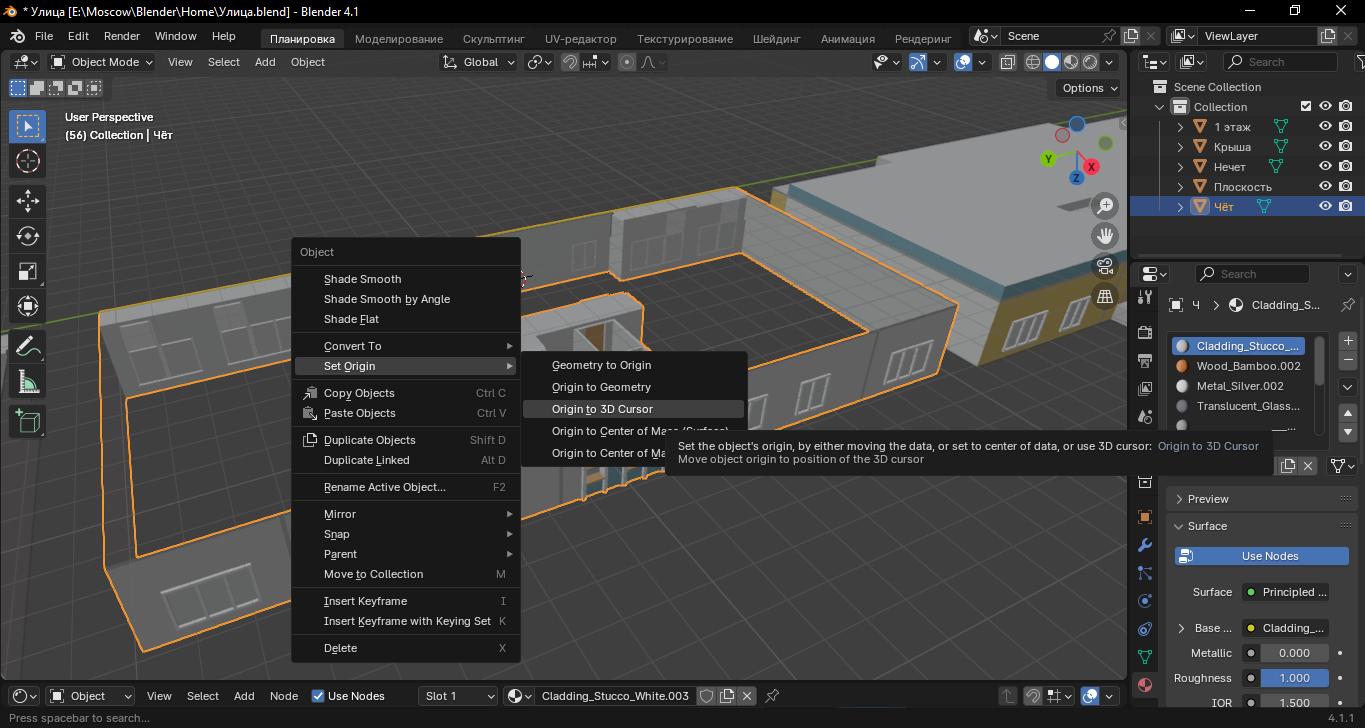Select the Scale tool

pyautogui.click(x=27, y=271)
